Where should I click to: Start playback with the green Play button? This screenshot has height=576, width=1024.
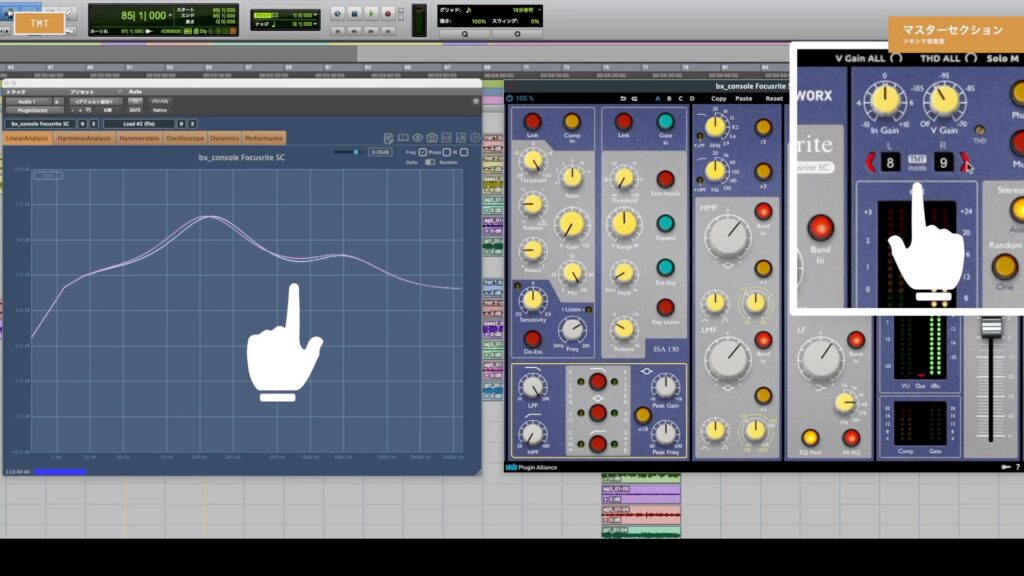pyautogui.click(x=371, y=14)
